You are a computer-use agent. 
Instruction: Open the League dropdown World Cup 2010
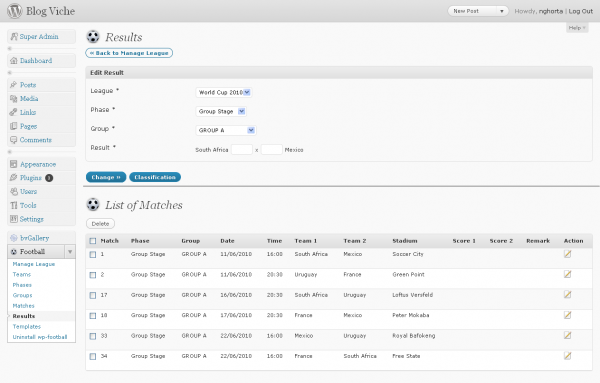[x=223, y=92]
